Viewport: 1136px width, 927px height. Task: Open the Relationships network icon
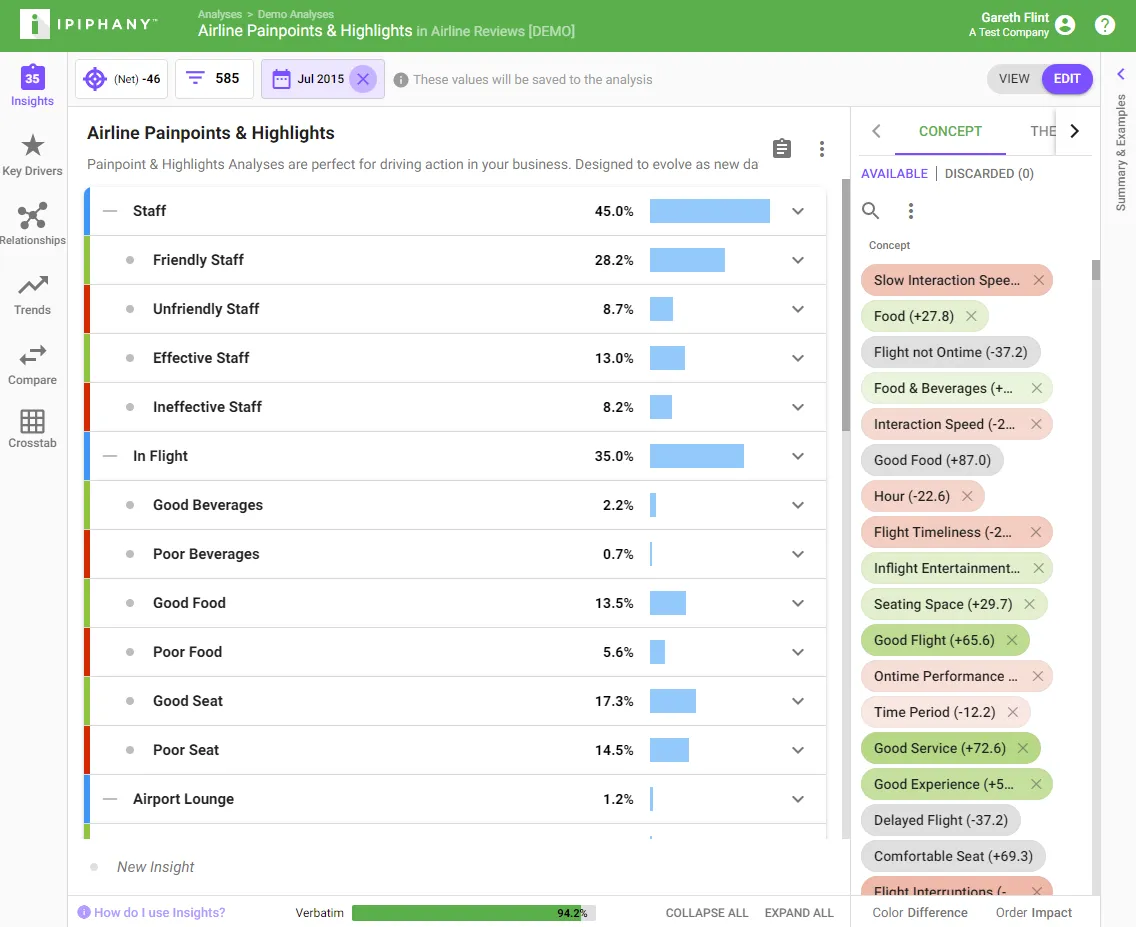(33, 216)
